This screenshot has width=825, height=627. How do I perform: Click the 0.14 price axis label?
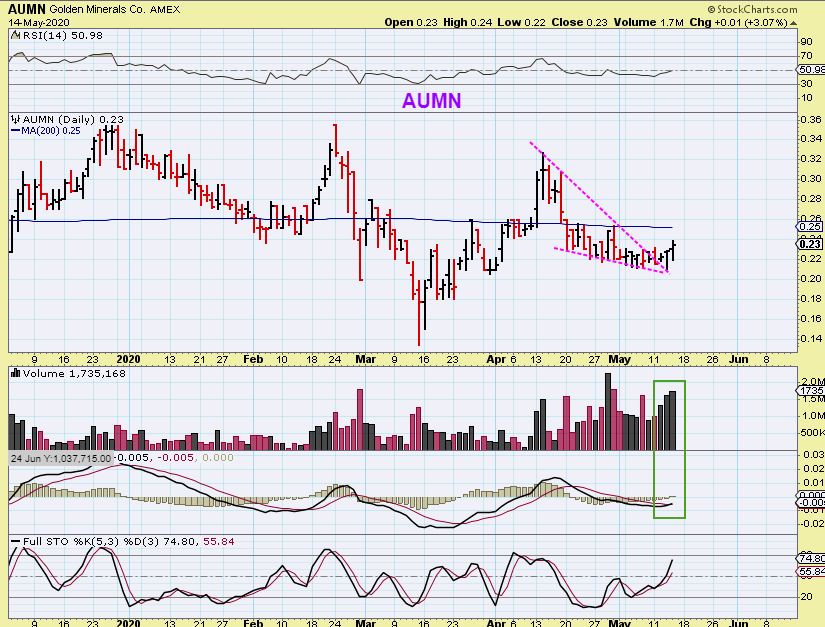pyautogui.click(x=811, y=338)
